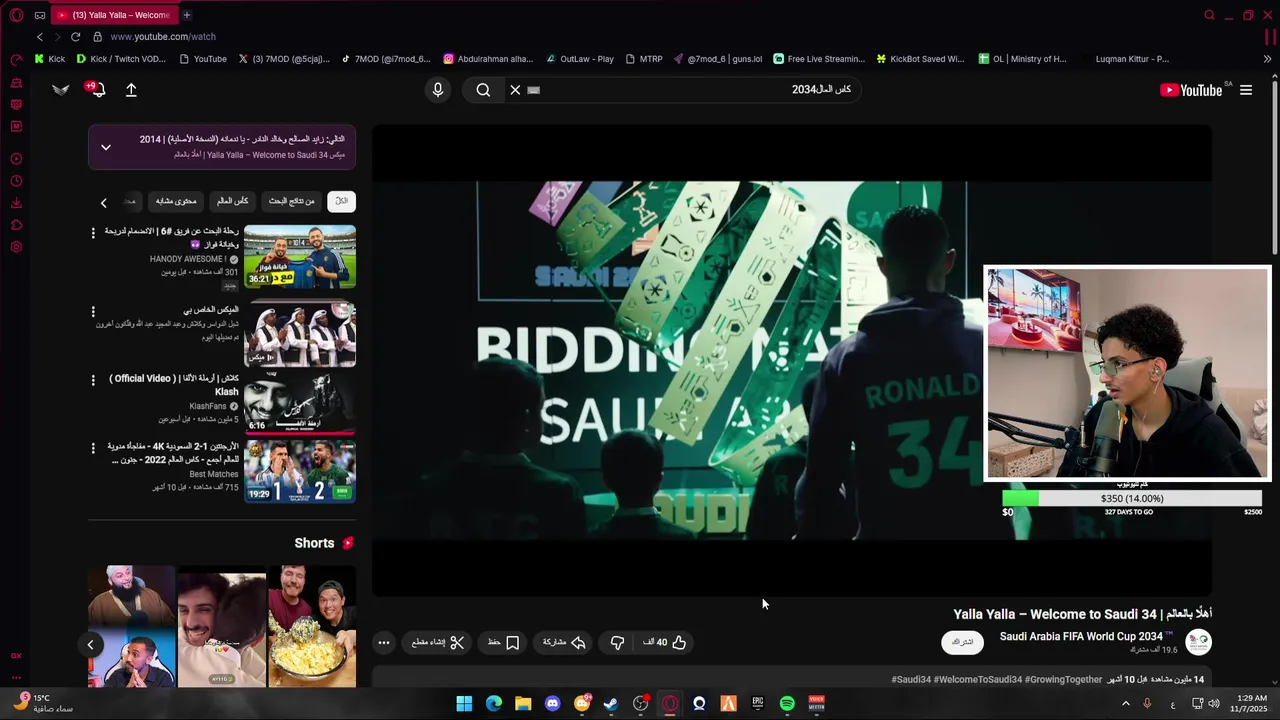Switch to the Yalla Yalla browser tab
1280x720 pixels.
click(x=113, y=15)
